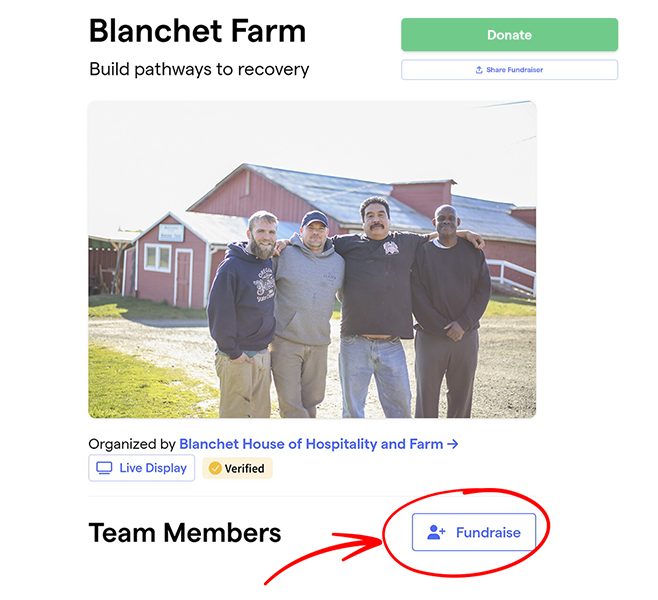Open the farm group photo
This screenshot has width=658, height=600.
tap(312, 259)
